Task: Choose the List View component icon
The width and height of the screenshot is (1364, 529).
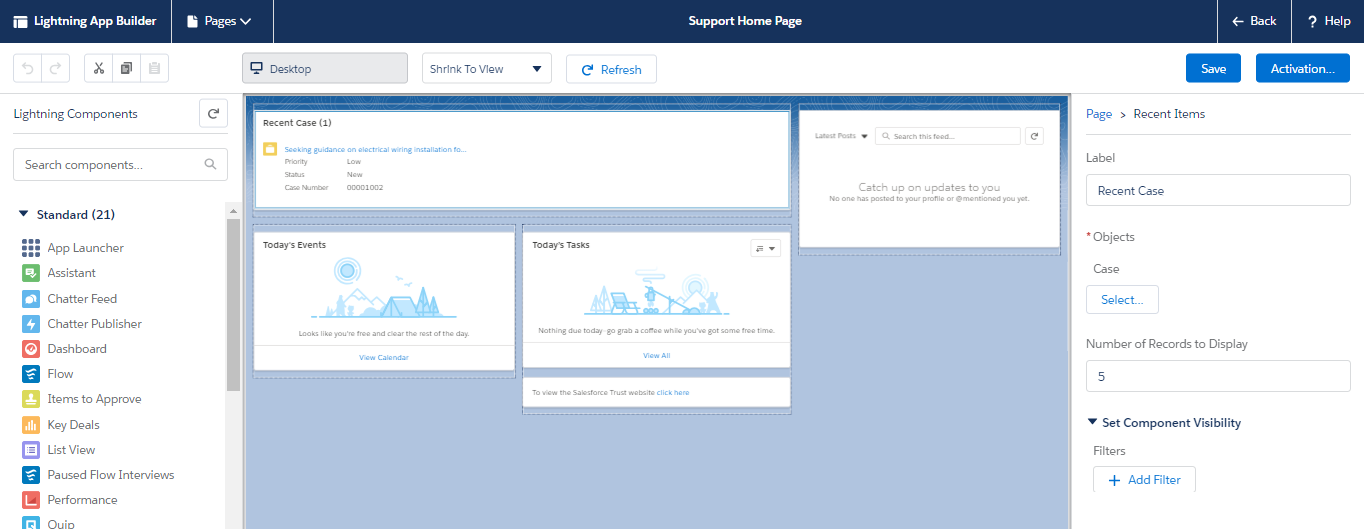Action: click(30, 450)
